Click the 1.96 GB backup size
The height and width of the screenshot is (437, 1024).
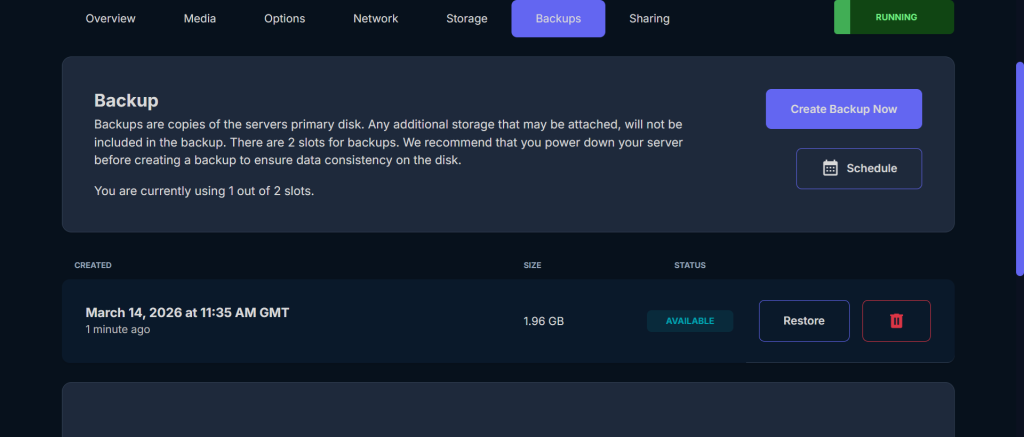coord(543,322)
